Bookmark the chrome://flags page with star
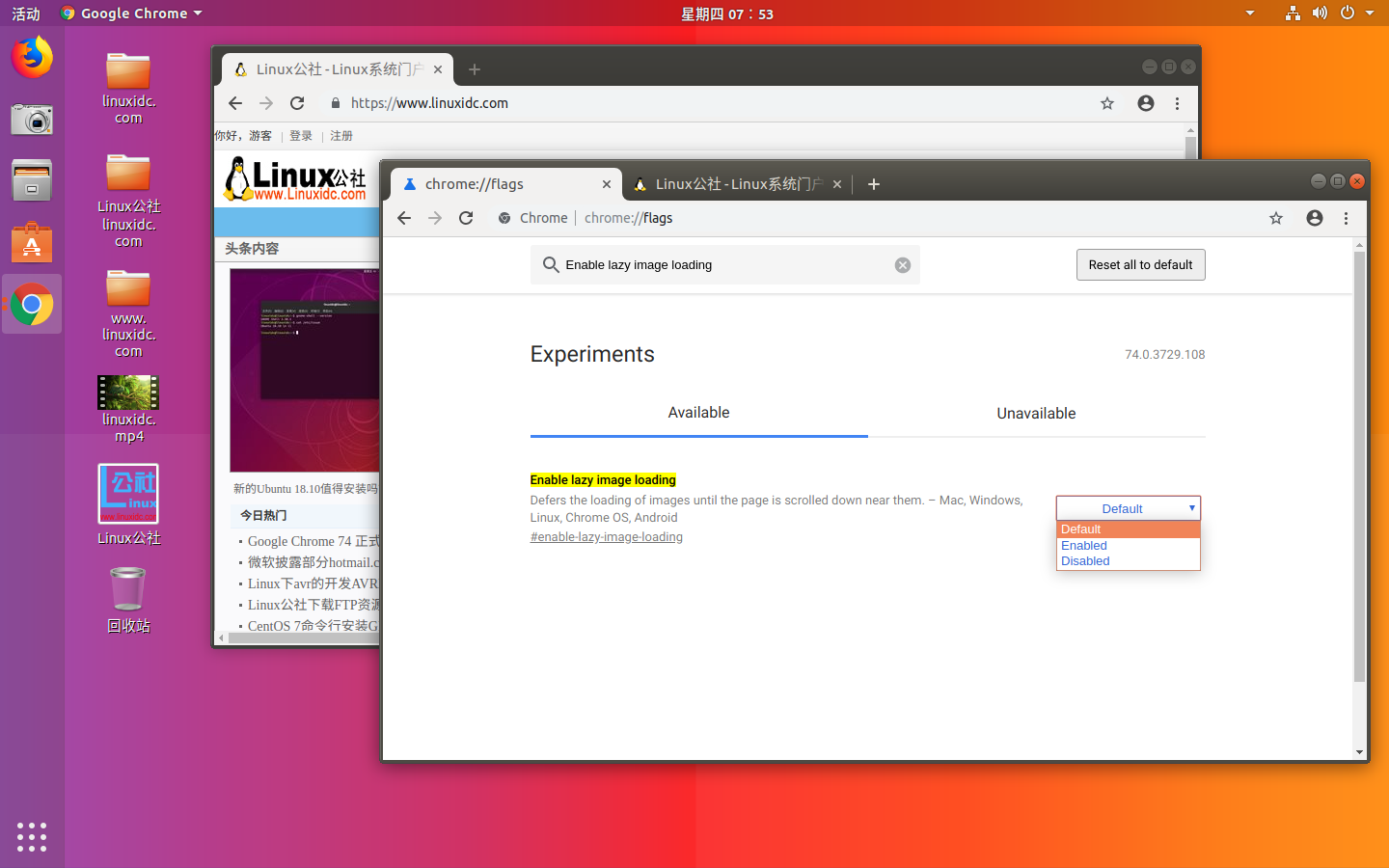 (x=1276, y=218)
